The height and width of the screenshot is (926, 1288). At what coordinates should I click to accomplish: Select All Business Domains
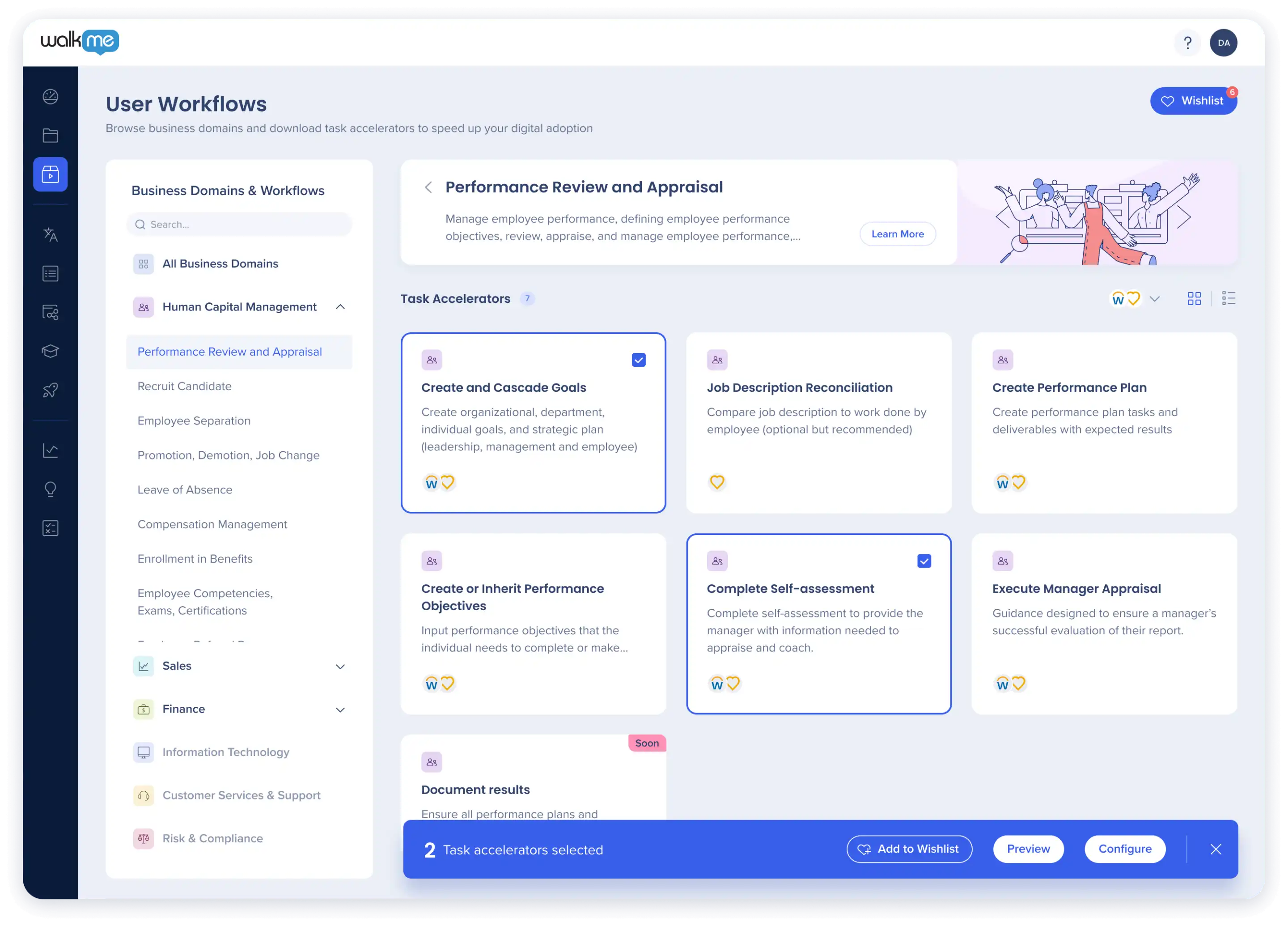(220, 264)
